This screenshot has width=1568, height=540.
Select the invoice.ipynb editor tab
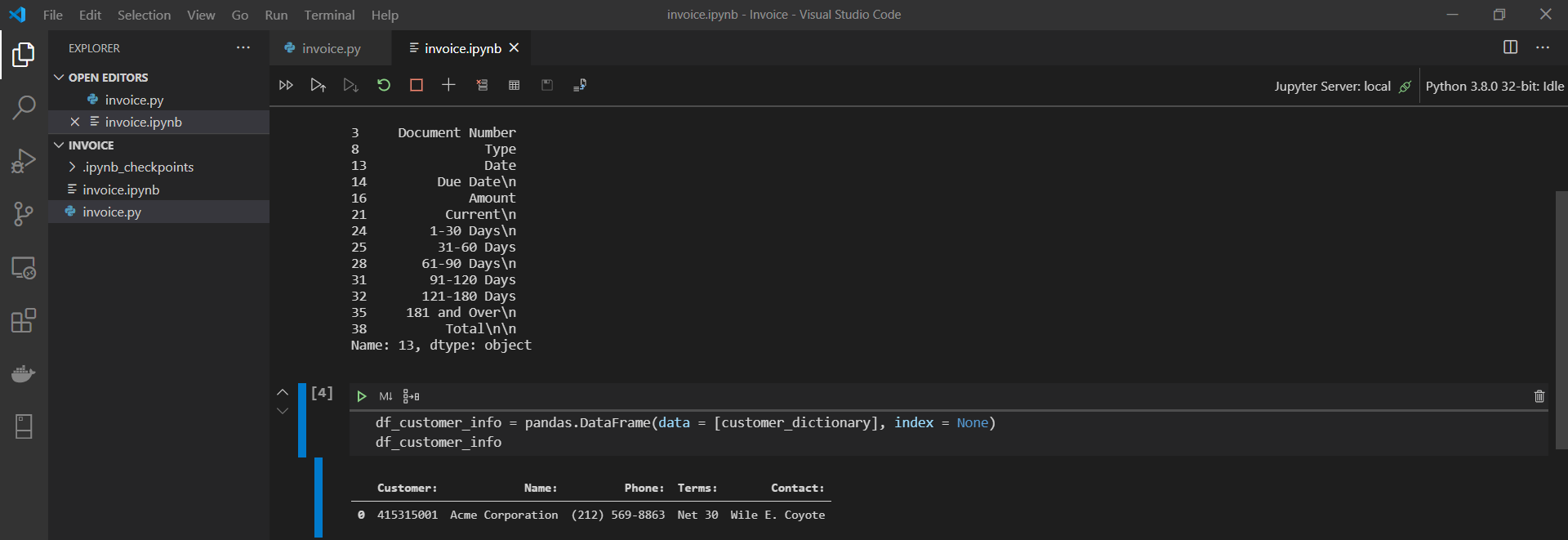pos(462,48)
